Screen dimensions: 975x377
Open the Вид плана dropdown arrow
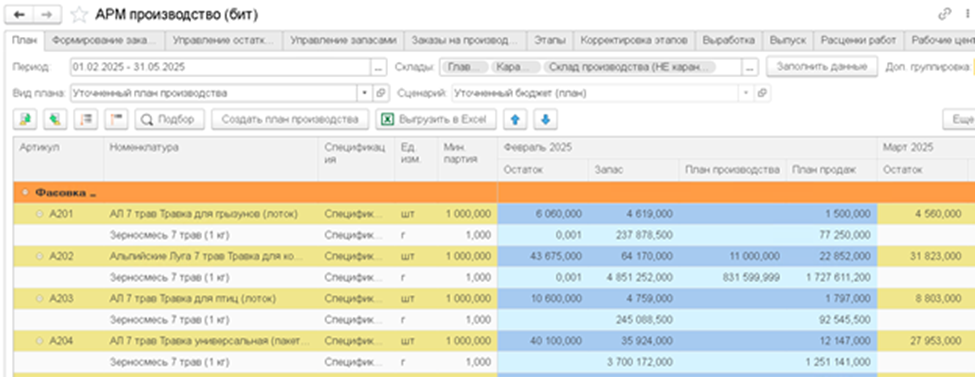(x=365, y=93)
